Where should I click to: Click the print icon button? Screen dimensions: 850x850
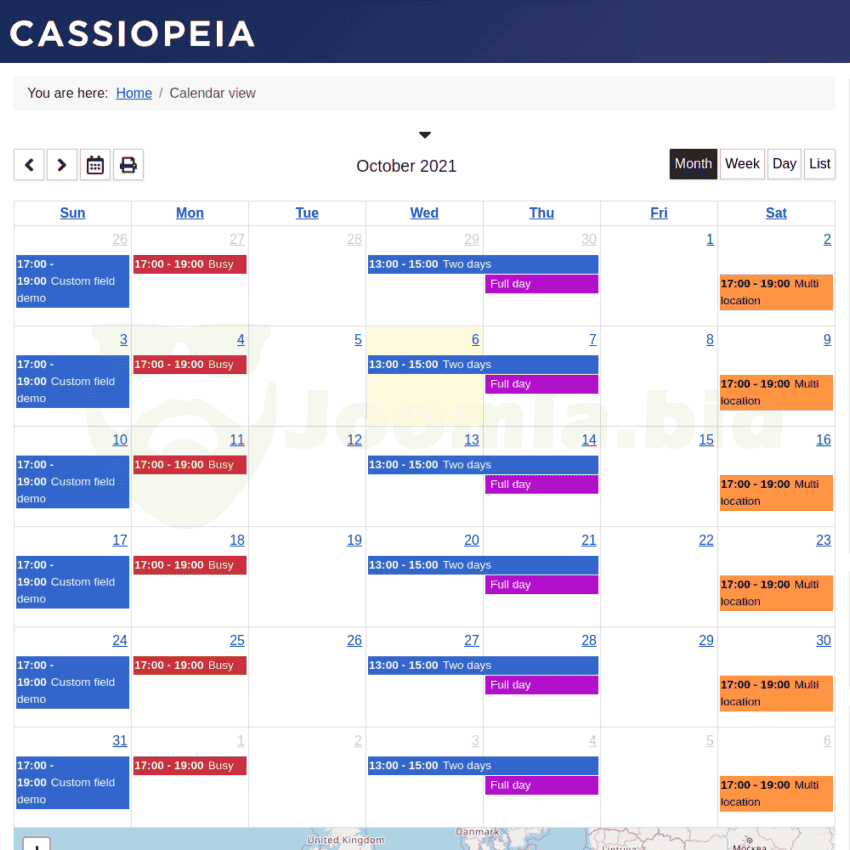(x=128, y=164)
